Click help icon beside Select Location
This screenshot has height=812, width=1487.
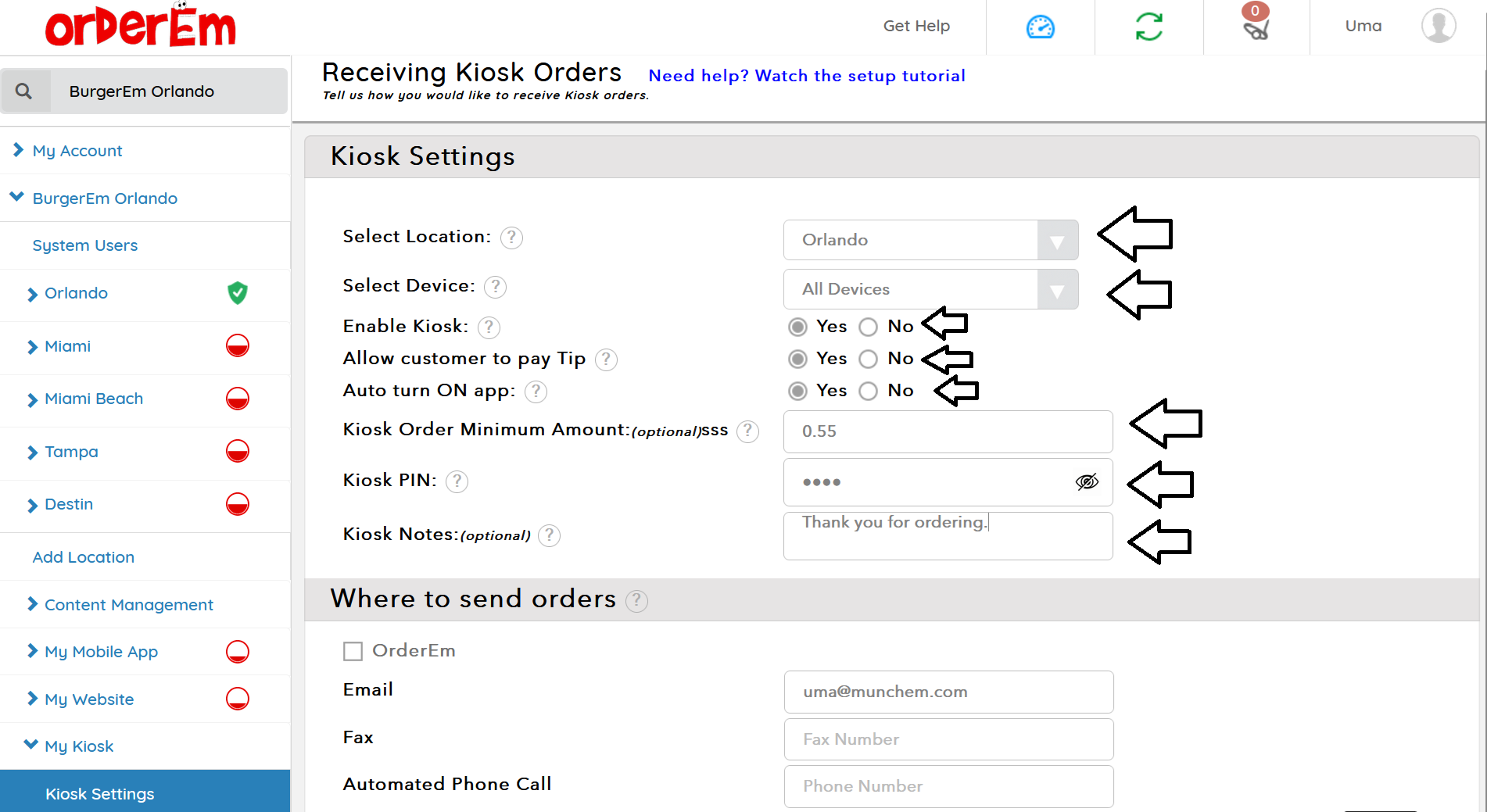(x=511, y=238)
